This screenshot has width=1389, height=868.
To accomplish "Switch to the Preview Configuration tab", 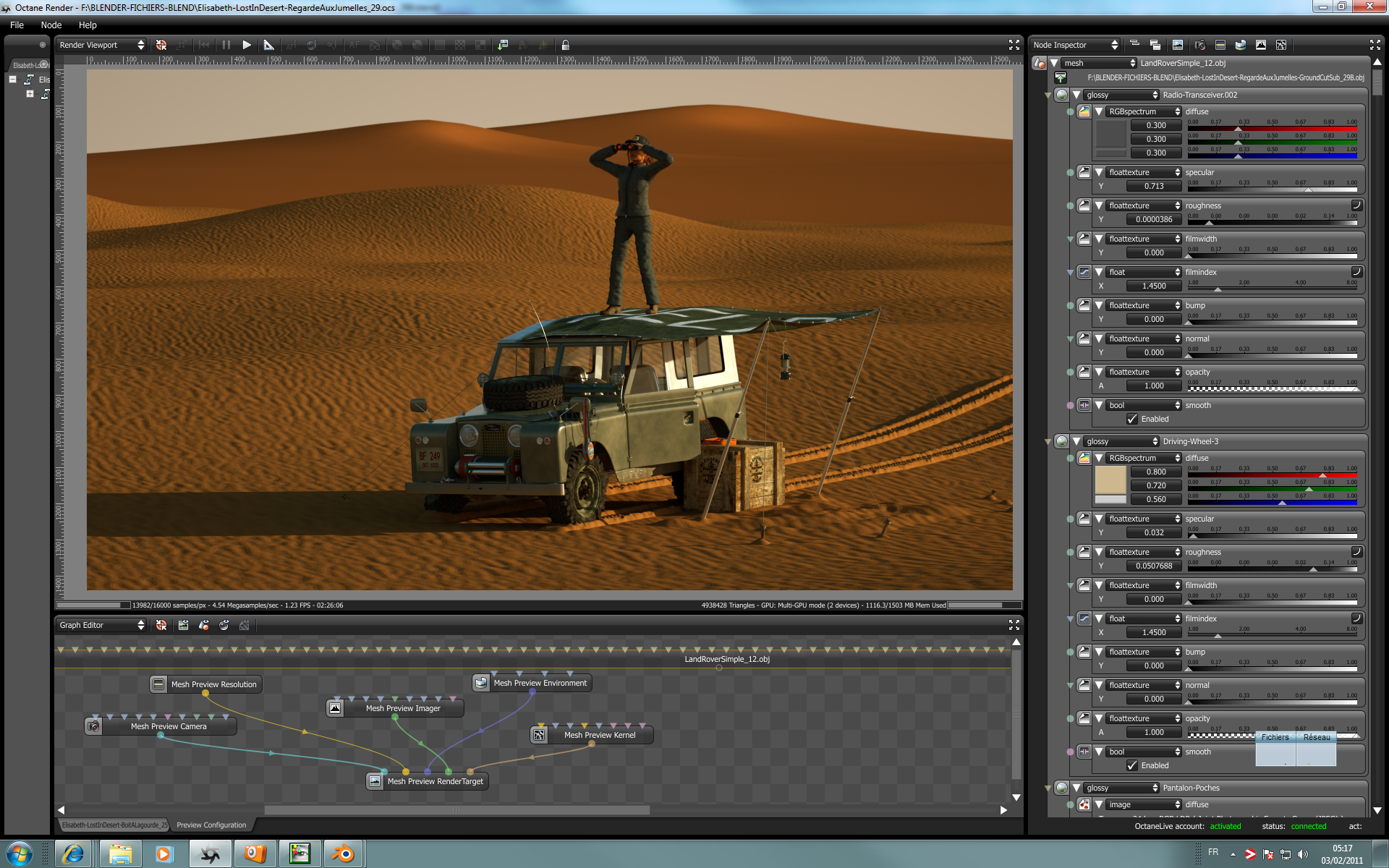I will [x=211, y=825].
